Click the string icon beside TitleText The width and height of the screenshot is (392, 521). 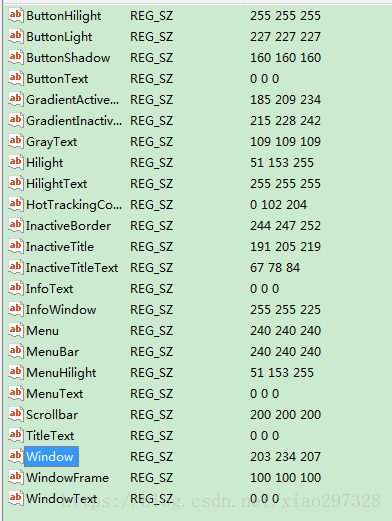tap(16, 435)
